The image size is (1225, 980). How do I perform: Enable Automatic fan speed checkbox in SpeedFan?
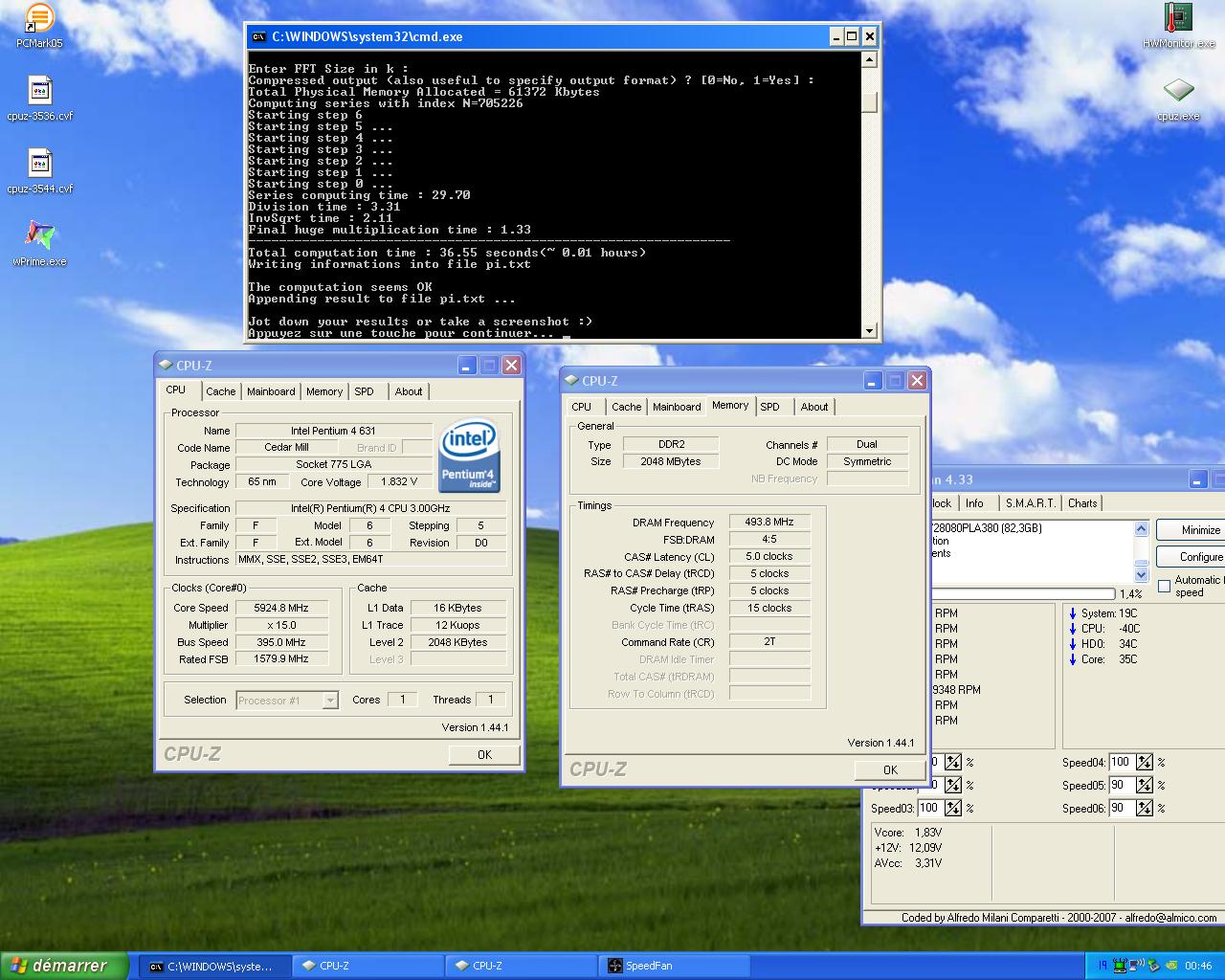coord(1164,586)
